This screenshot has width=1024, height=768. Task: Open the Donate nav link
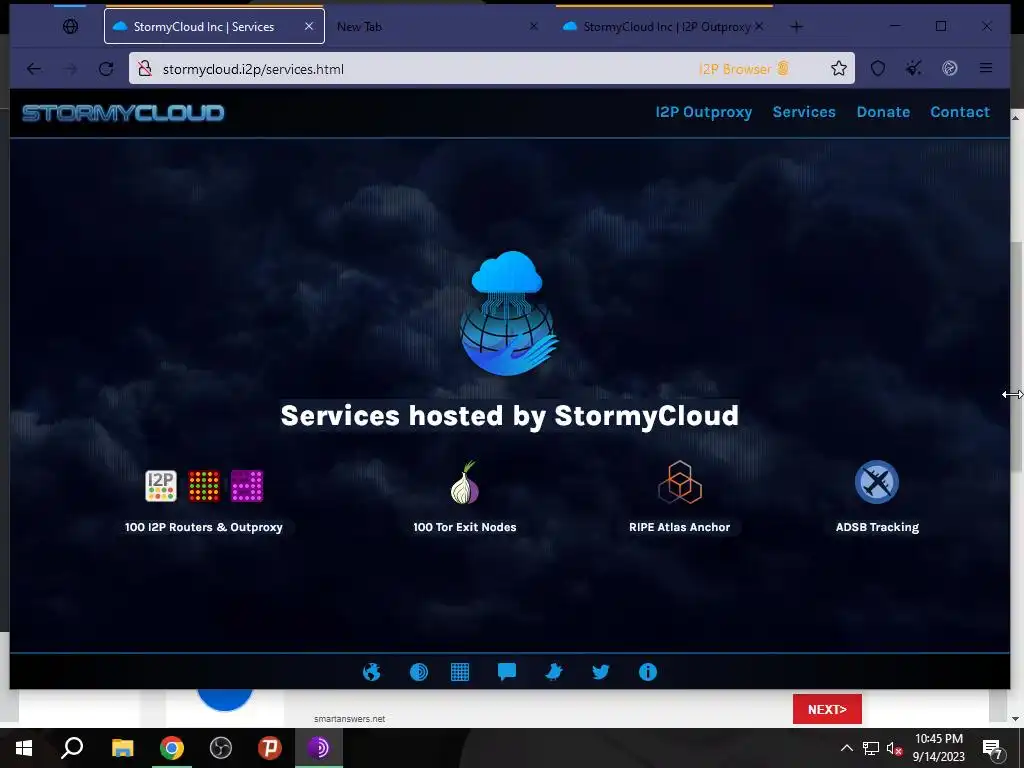click(883, 112)
